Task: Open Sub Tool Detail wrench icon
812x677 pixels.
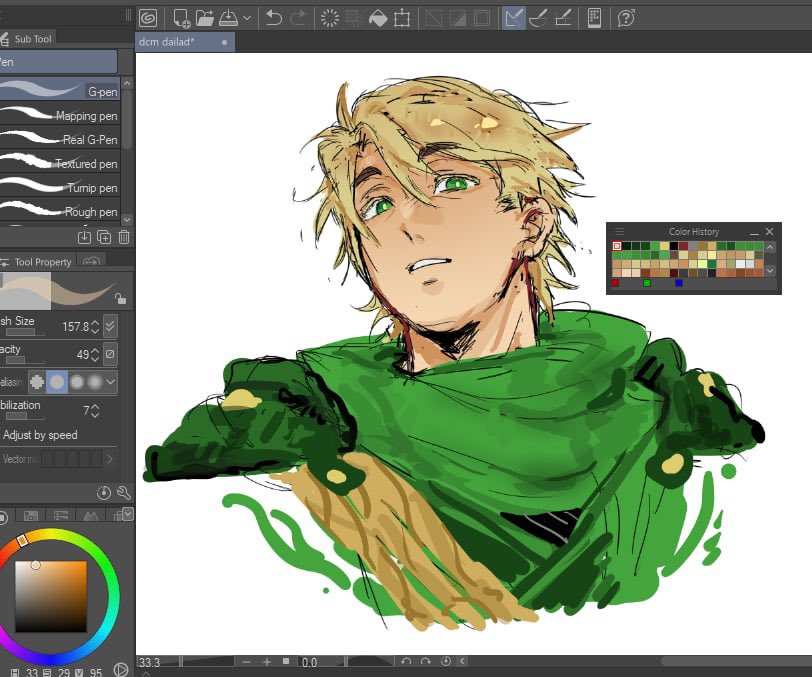Action: click(x=124, y=493)
